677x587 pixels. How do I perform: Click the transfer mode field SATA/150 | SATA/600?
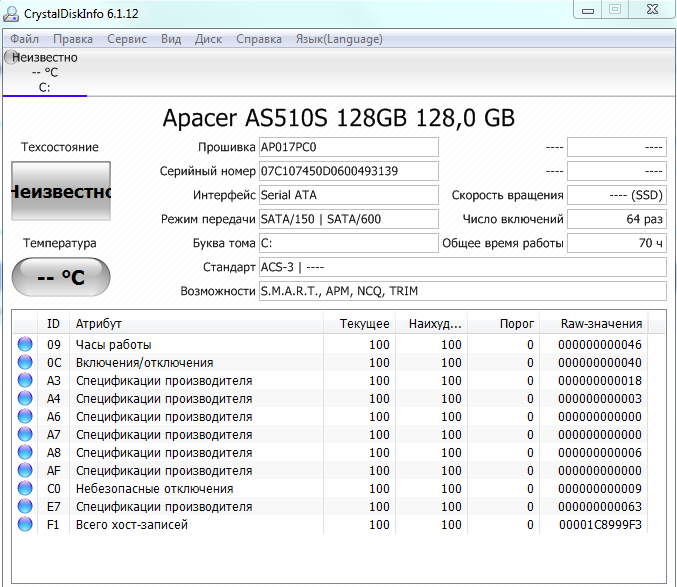(x=349, y=219)
